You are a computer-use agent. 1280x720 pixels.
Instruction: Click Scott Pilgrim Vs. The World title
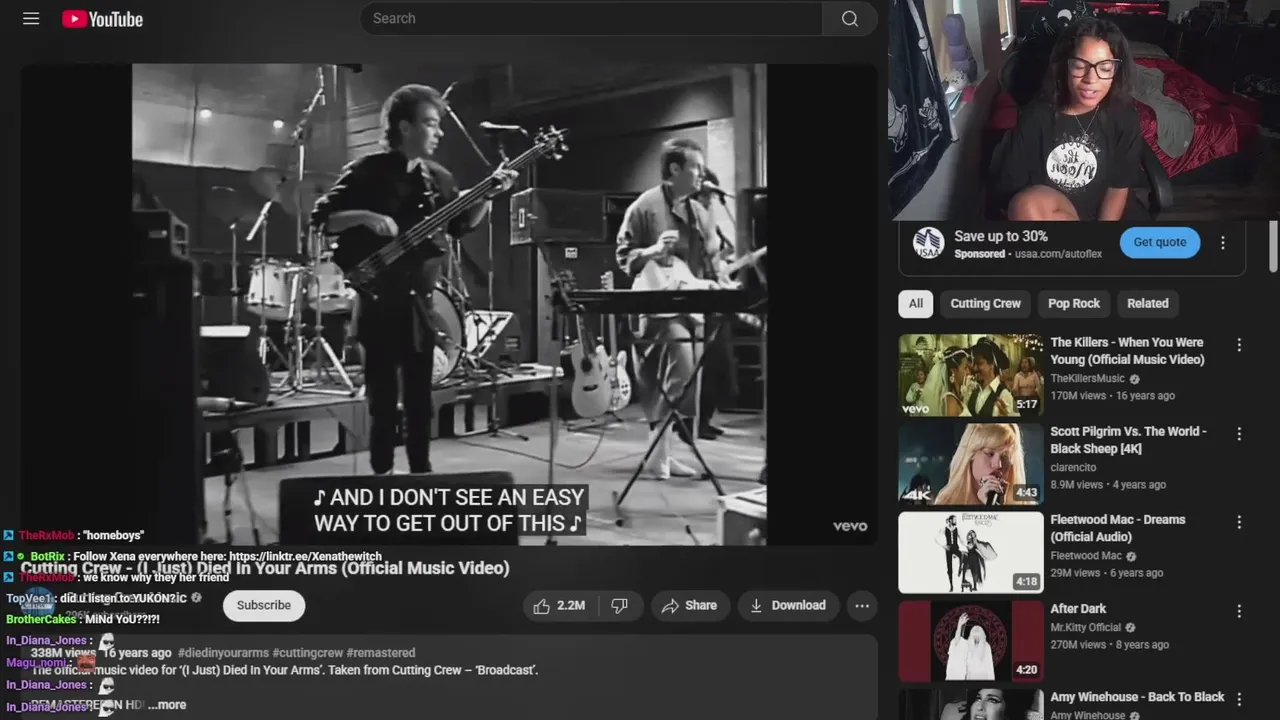pos(1128,440)
